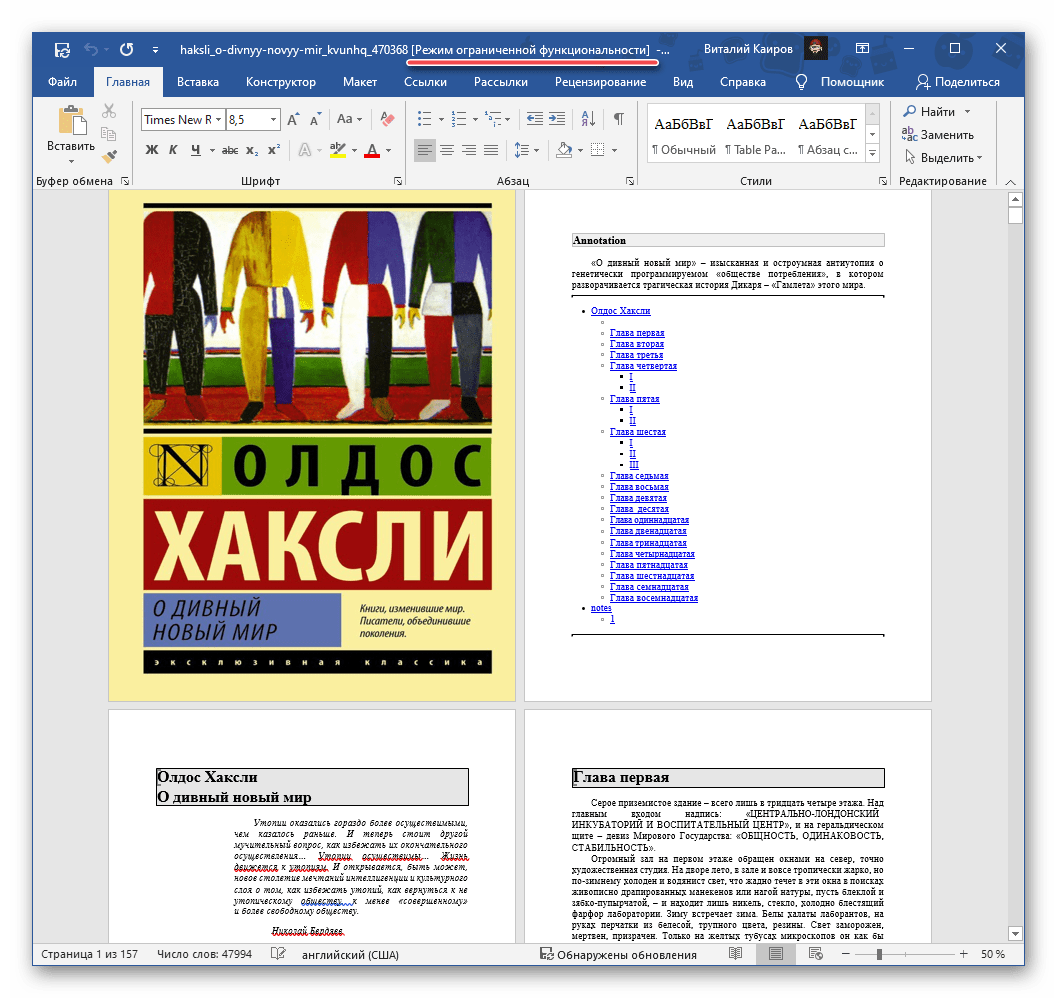Click the Align Right icon
Image resolution: width=1057 pixels, height=998 pixels.
pos(469,150)
